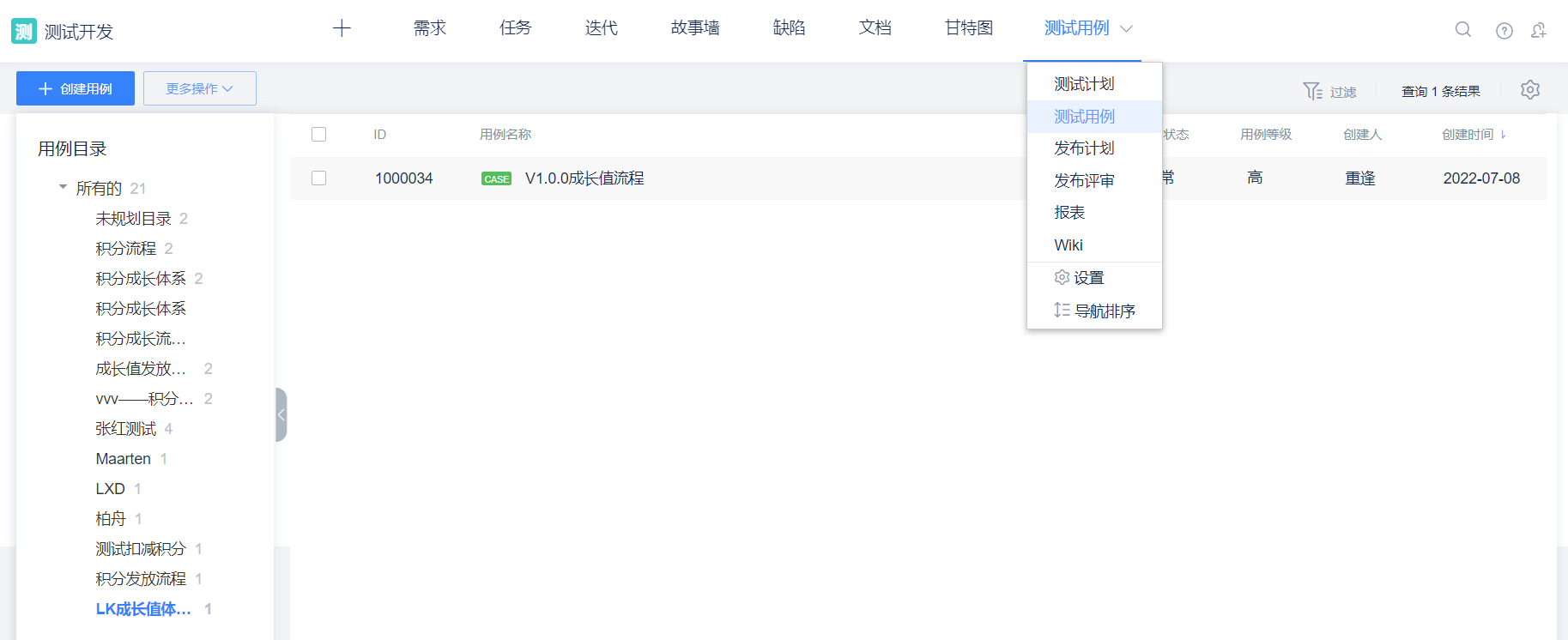
Task: Choose 发布评审 menu entry
Action: coord(1094,181)
